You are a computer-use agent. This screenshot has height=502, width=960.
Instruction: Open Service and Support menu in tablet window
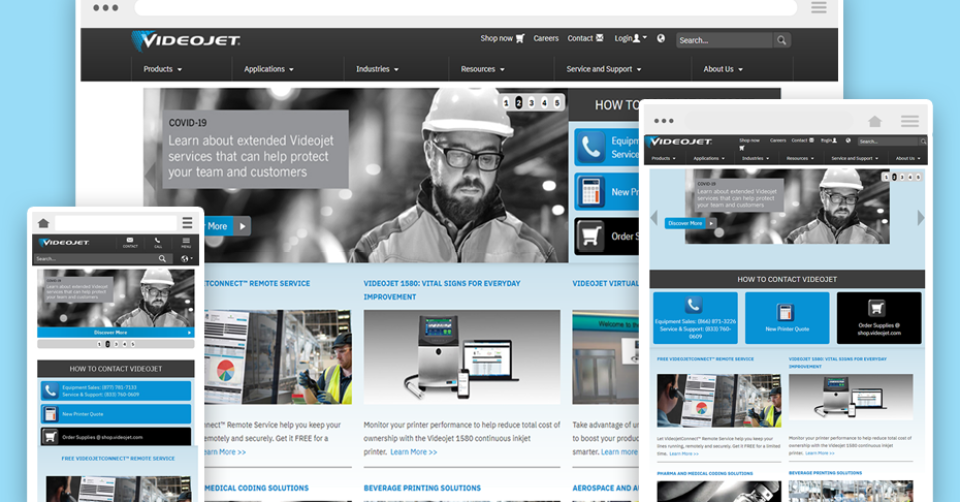[855, 158]
